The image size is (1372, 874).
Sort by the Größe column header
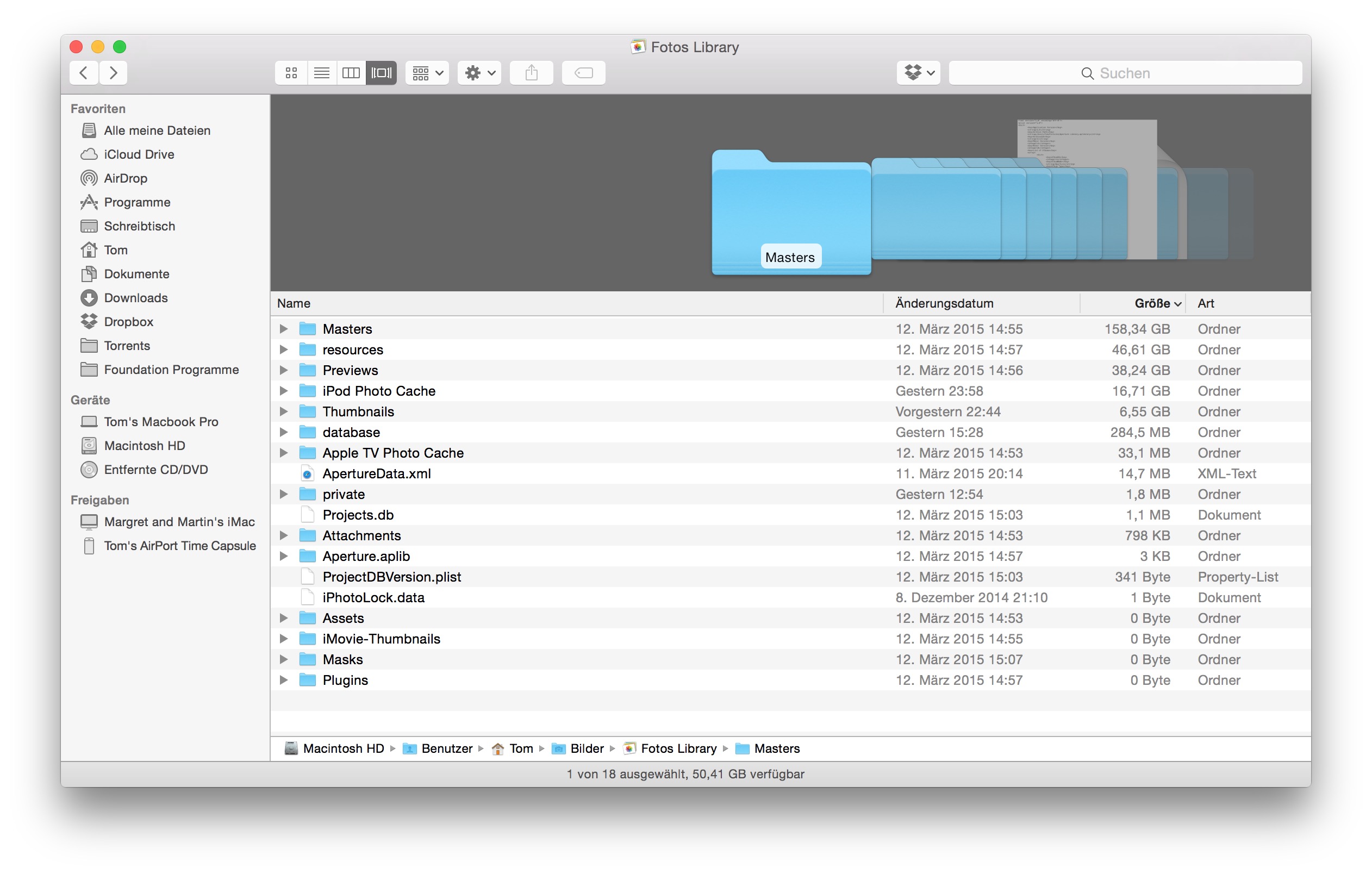1151,303
